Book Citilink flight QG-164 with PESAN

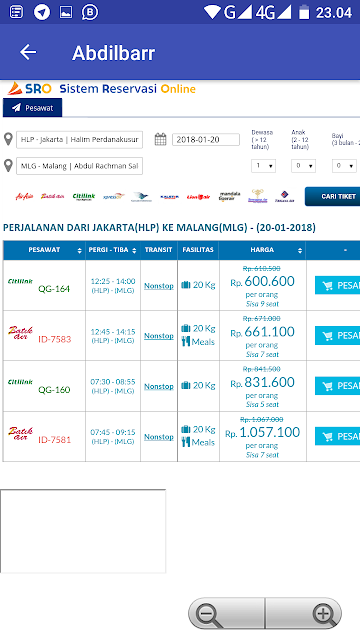click(337, 285)
